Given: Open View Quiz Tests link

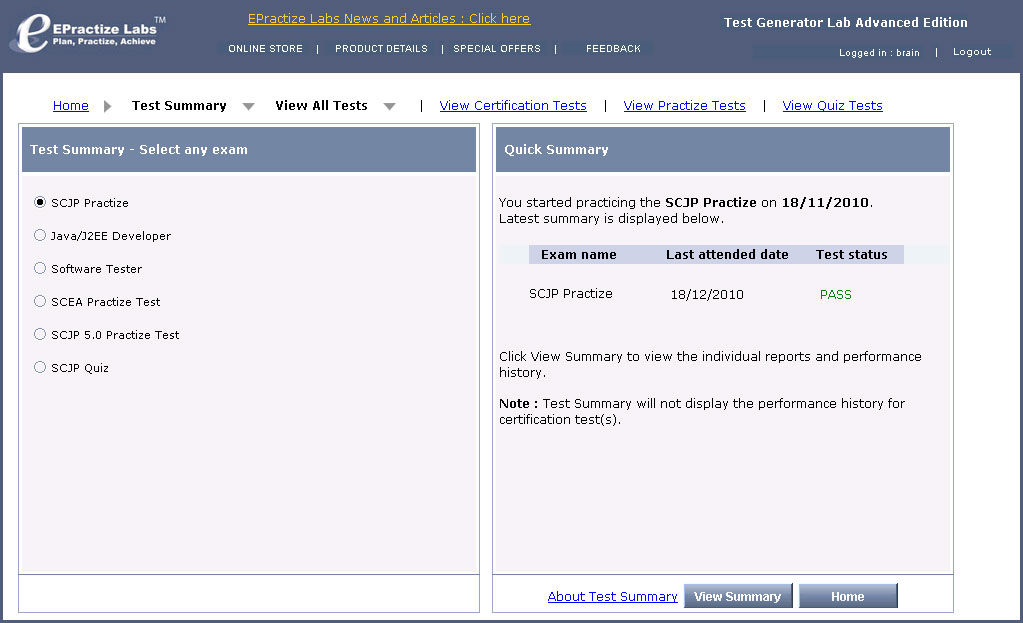Looking at the screenshot, I should click(832, 106).
